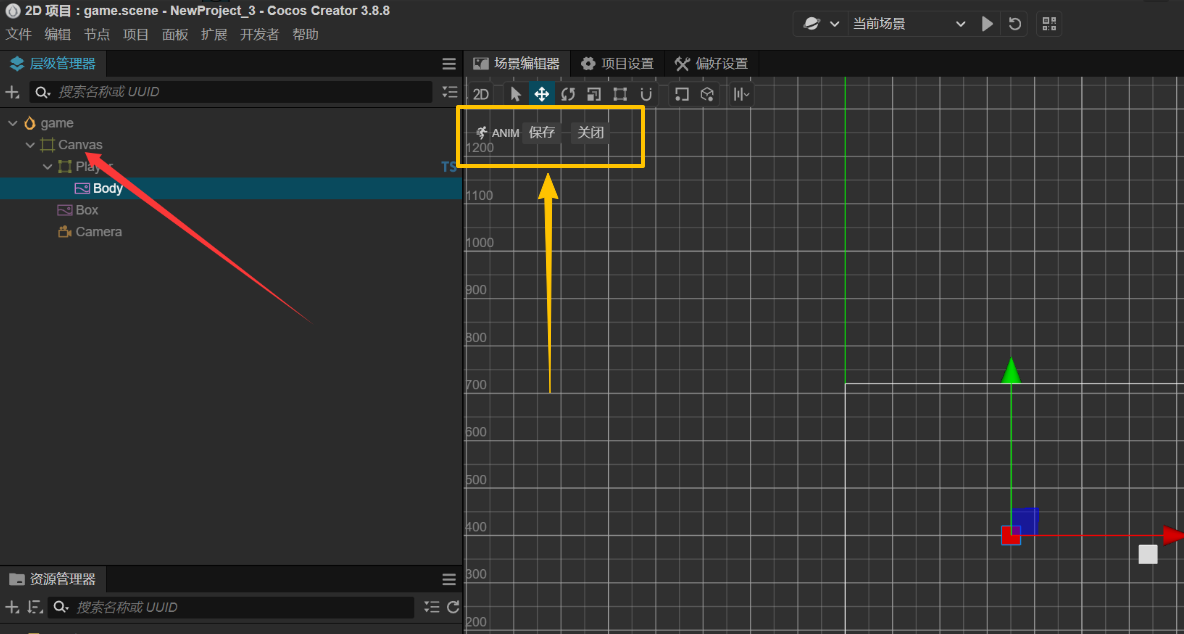Select the rect transform tool

point(620,94)
